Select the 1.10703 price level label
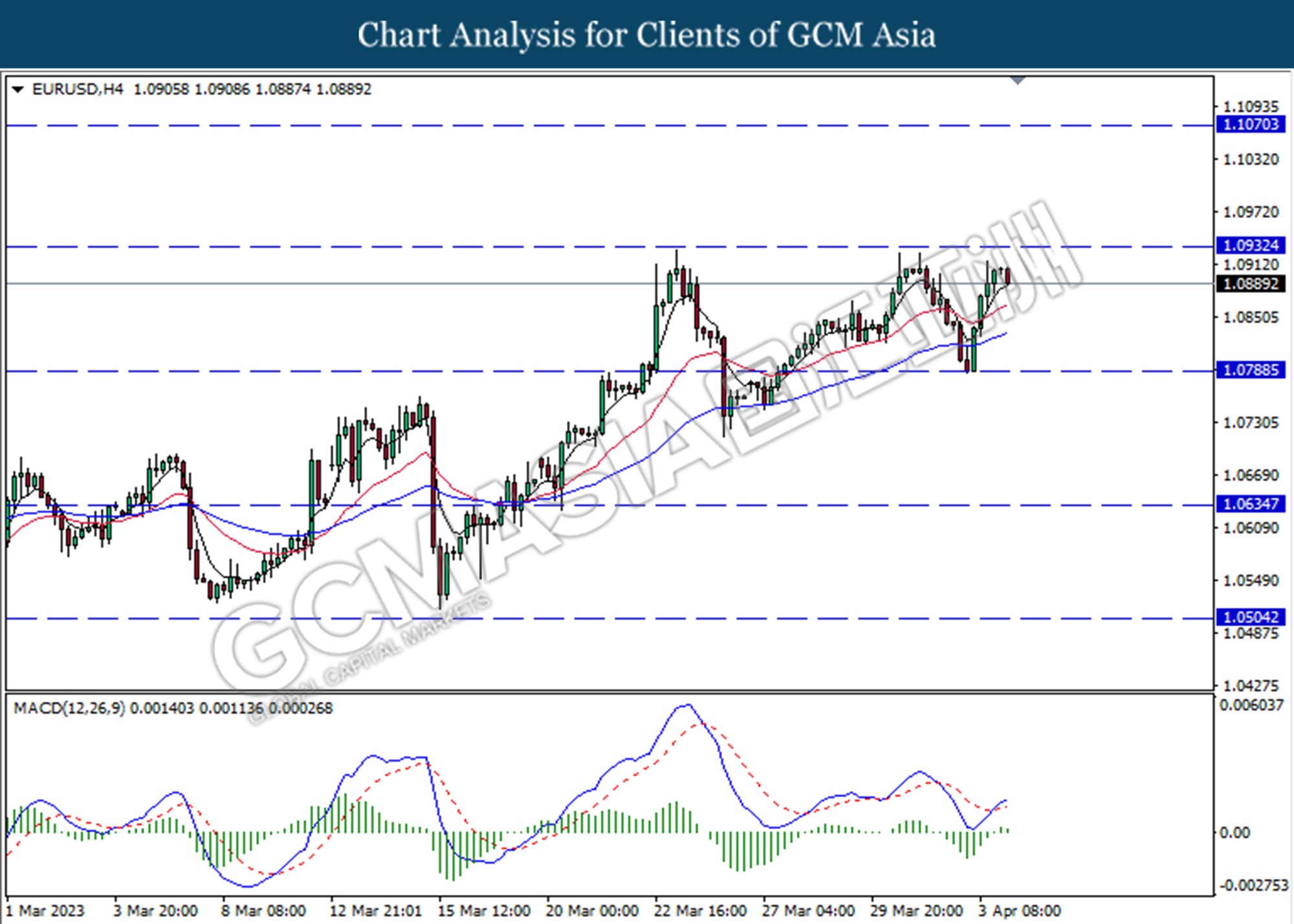 1250,124
